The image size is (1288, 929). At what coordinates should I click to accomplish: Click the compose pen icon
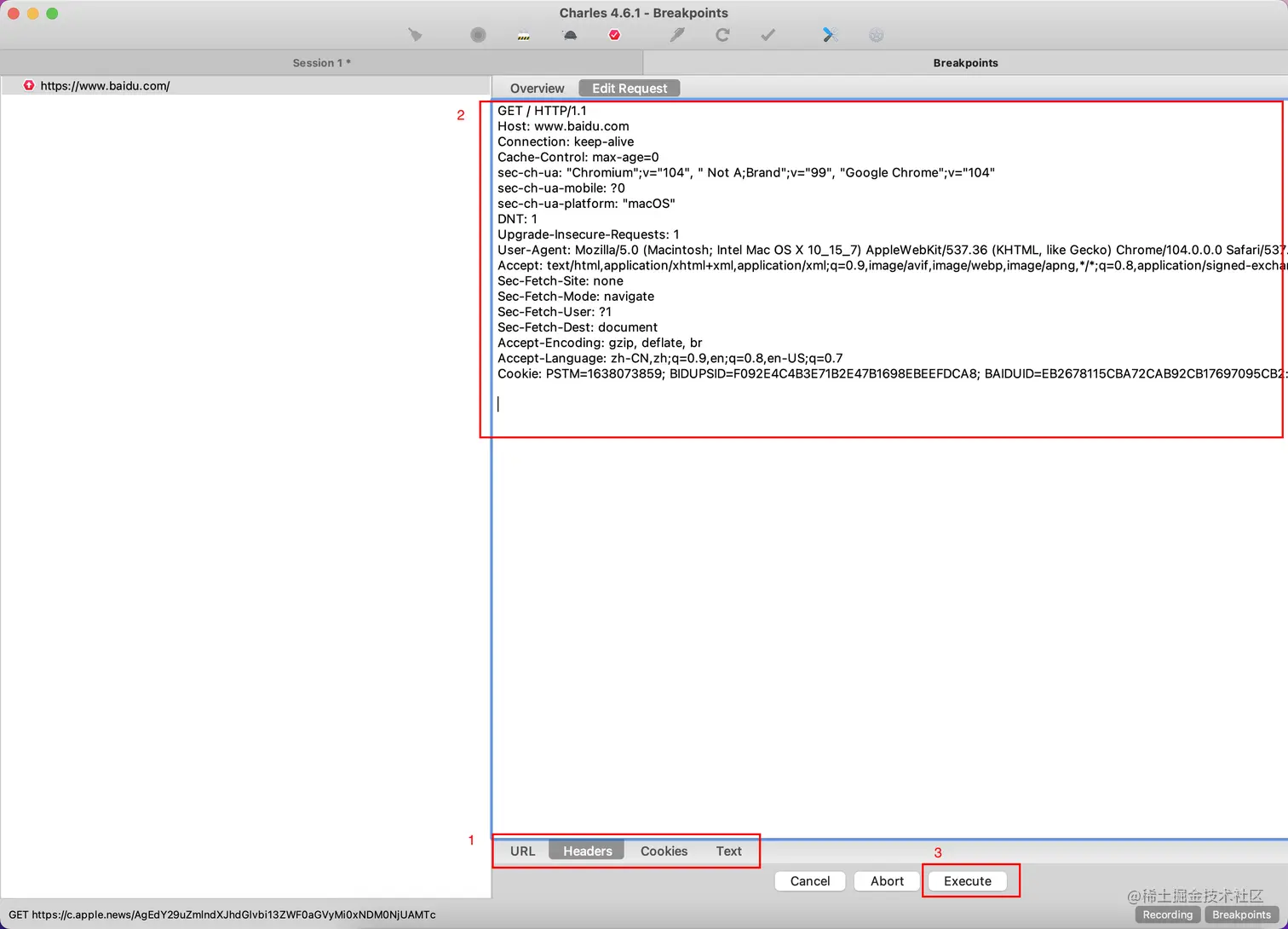pos(677,35)
